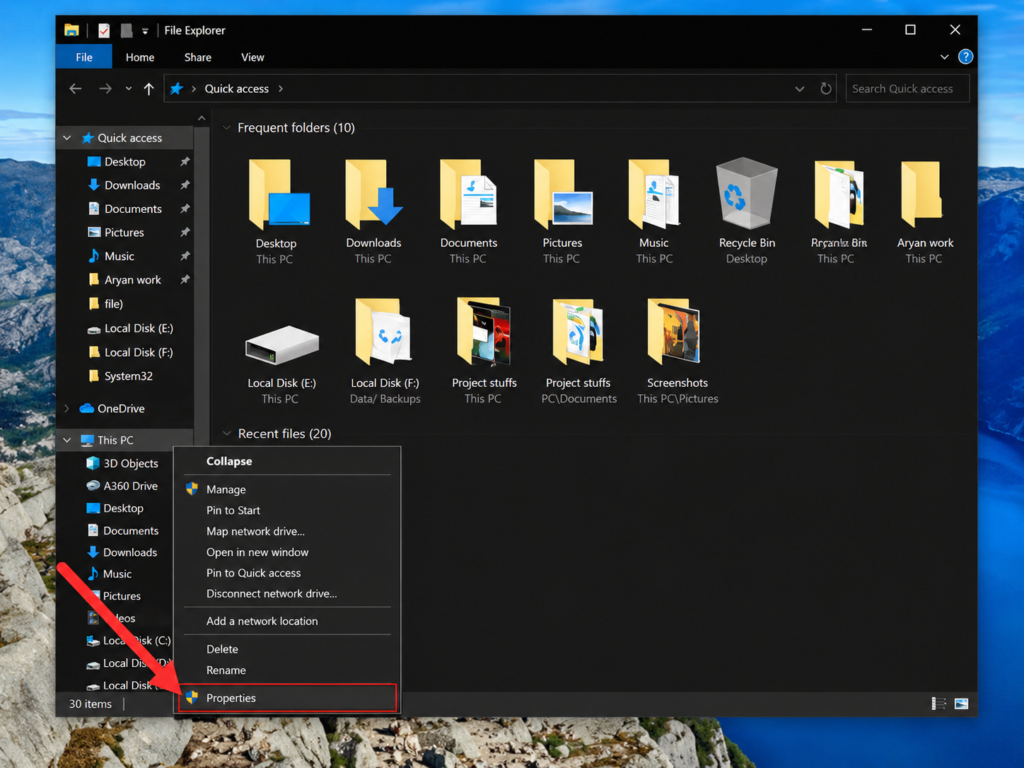1024x768 pixels.
Task: Open the quick access toolbar customize dropdown
Action: pyautogui.click(x=145, y=31)
